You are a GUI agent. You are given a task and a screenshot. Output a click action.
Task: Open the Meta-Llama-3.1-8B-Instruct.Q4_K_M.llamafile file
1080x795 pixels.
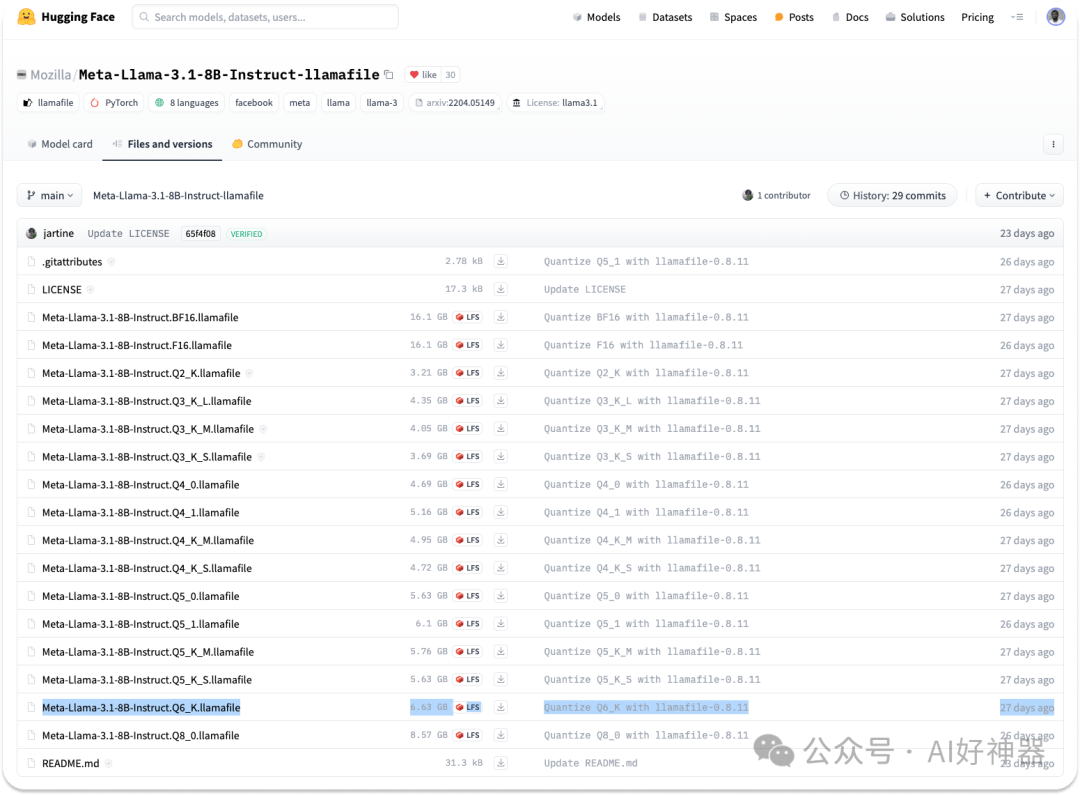[x=148, y=540]
